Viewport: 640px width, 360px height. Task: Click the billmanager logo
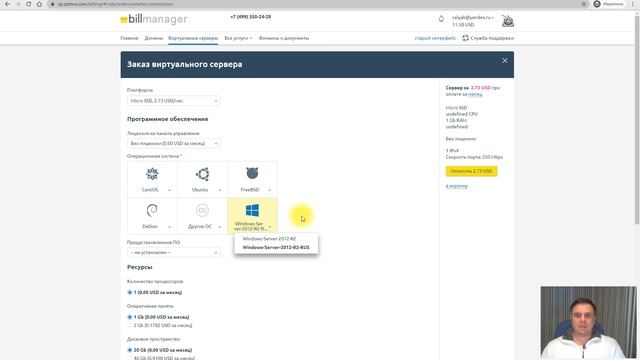[153, 19]
